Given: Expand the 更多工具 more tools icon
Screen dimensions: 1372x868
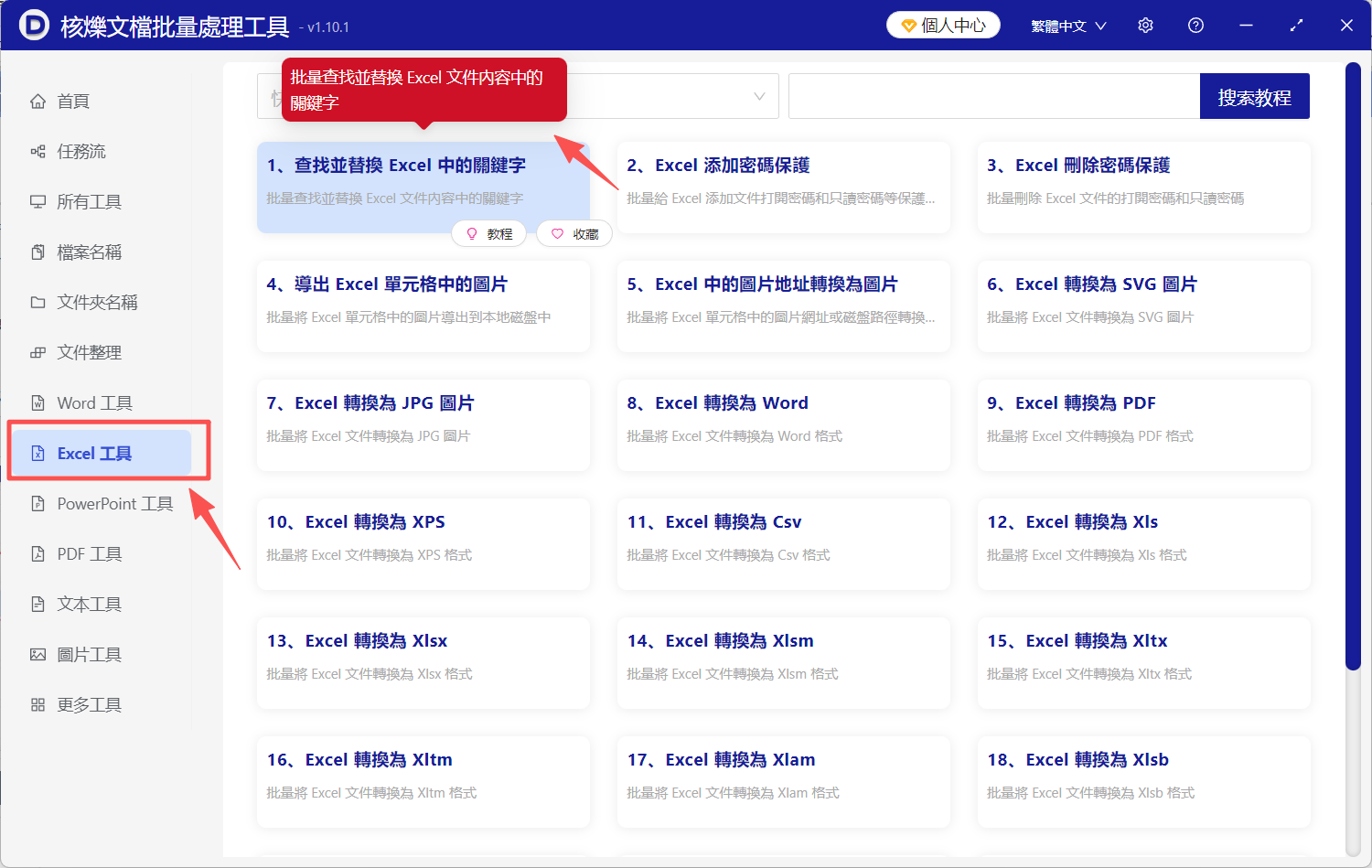Looking at the screenshot, I should click(37, 704).
